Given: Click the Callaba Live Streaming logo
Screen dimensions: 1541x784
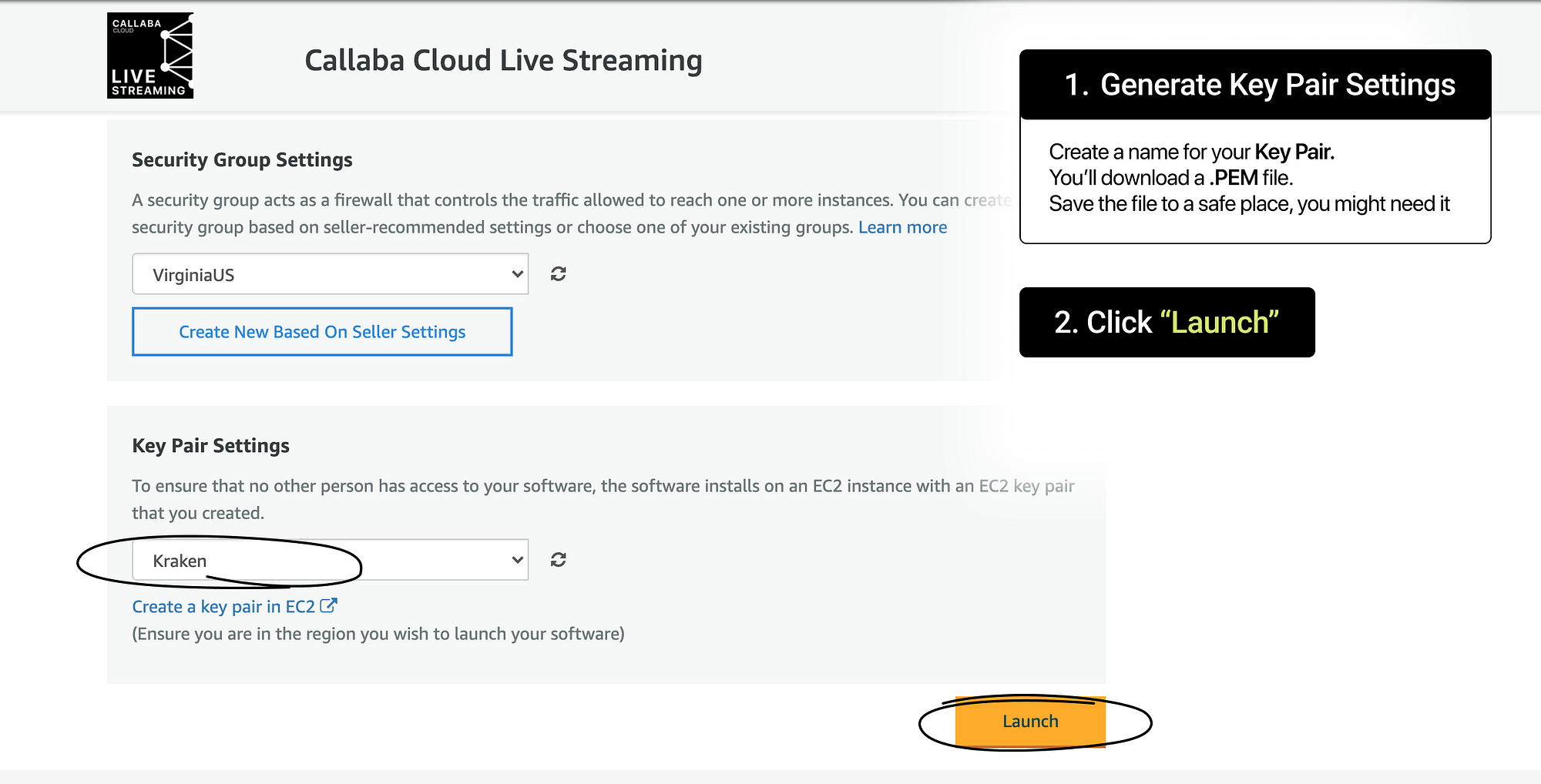Looking at the screenshot, I should click(x=150, y=55).
